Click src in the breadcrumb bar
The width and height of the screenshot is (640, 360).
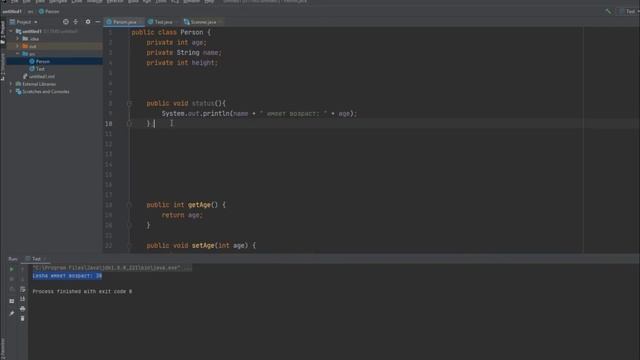(x=30, y=11)
